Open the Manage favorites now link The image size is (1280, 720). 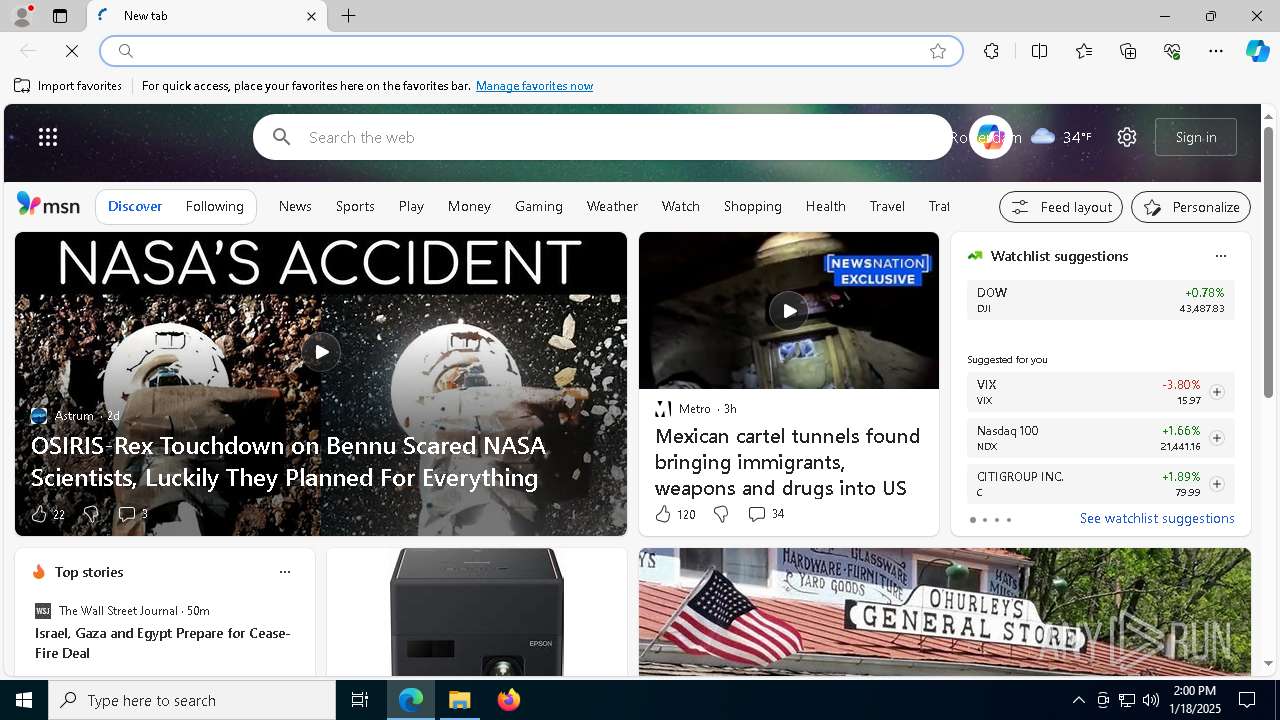click(534, 86)
